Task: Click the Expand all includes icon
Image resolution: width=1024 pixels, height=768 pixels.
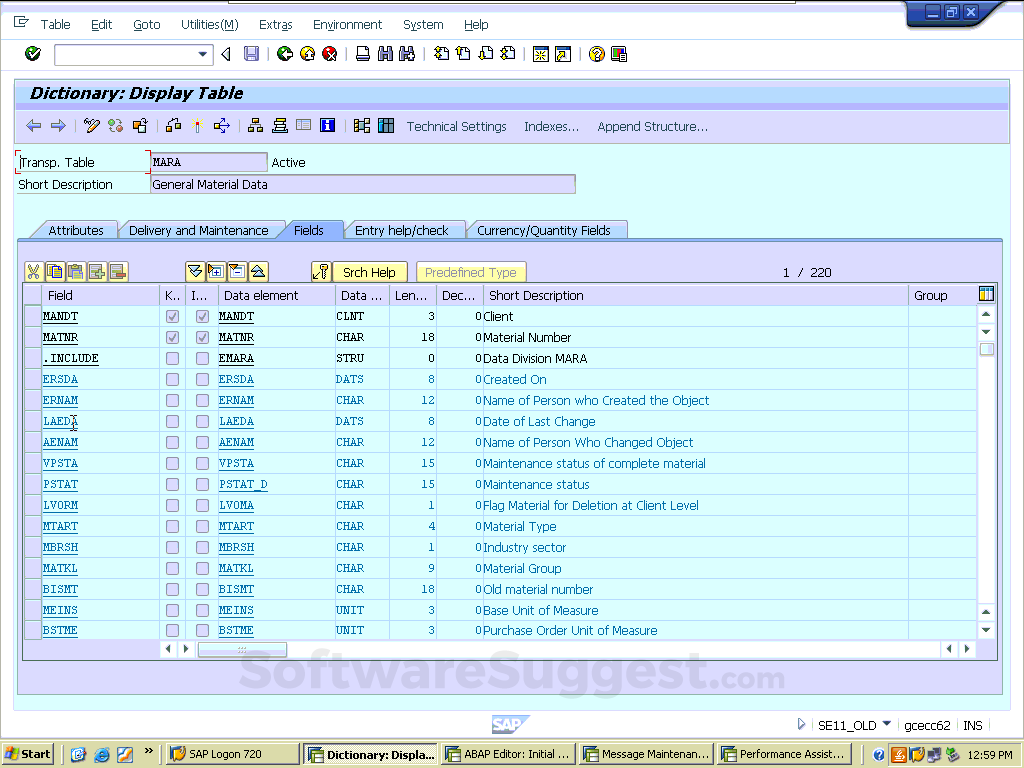Action: coord(195,272)
